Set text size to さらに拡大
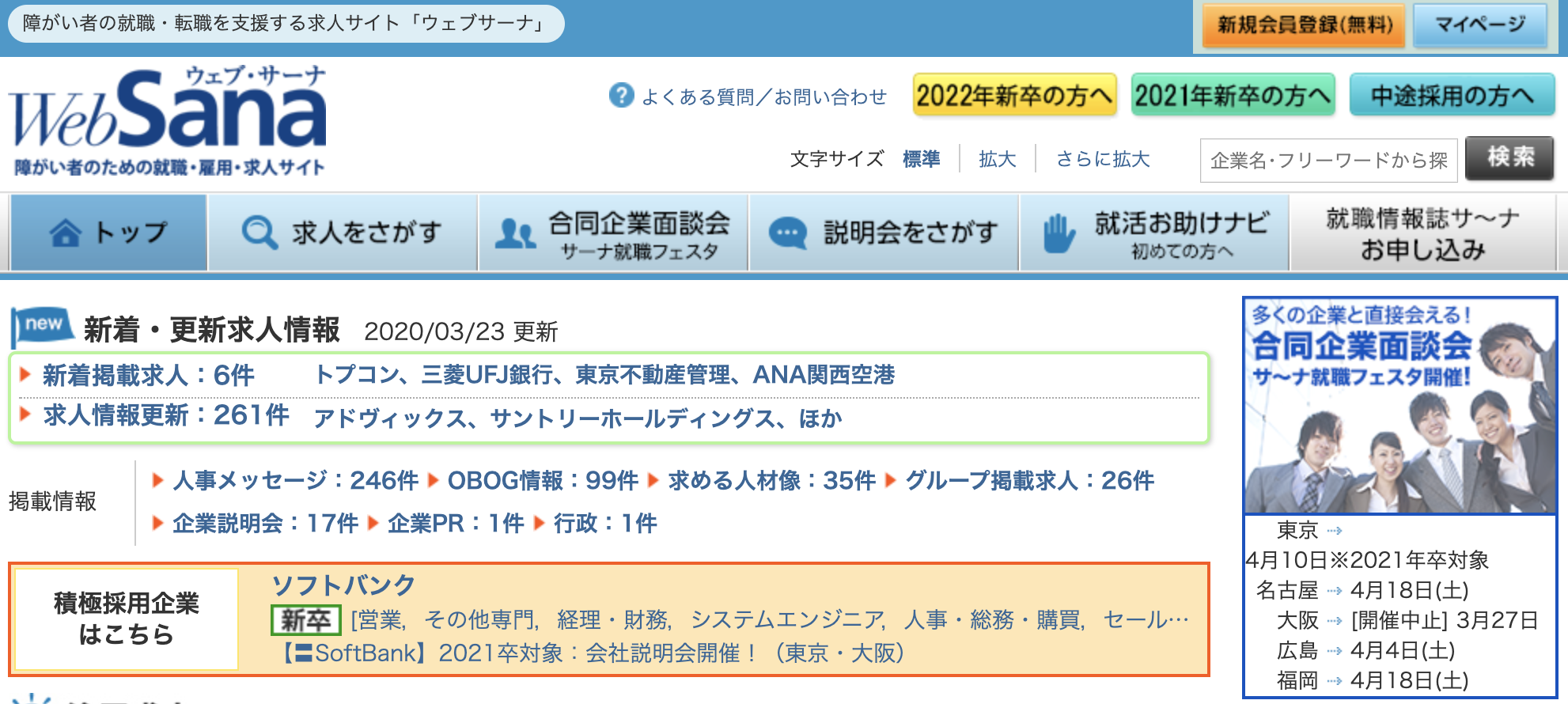 tap(1103, 159)
